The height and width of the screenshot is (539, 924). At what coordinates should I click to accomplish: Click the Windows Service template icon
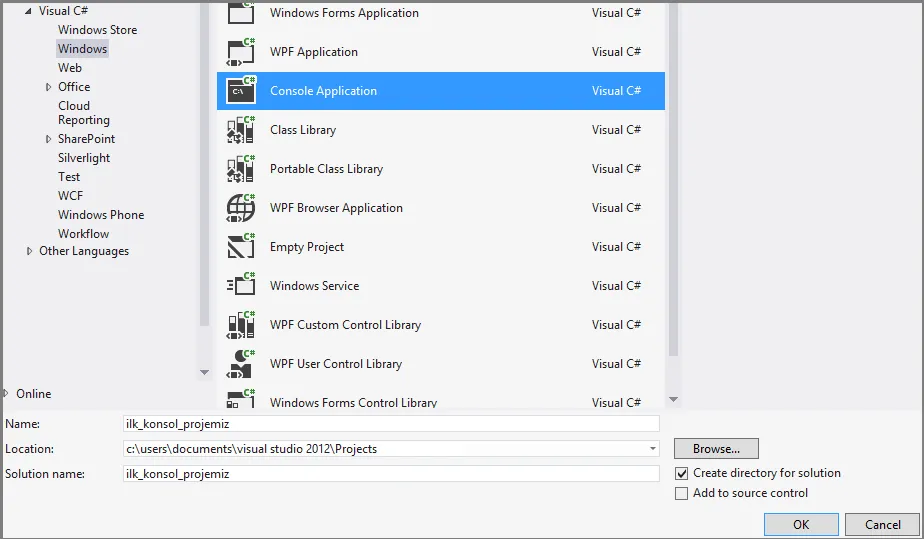click(x=241, y=286)
